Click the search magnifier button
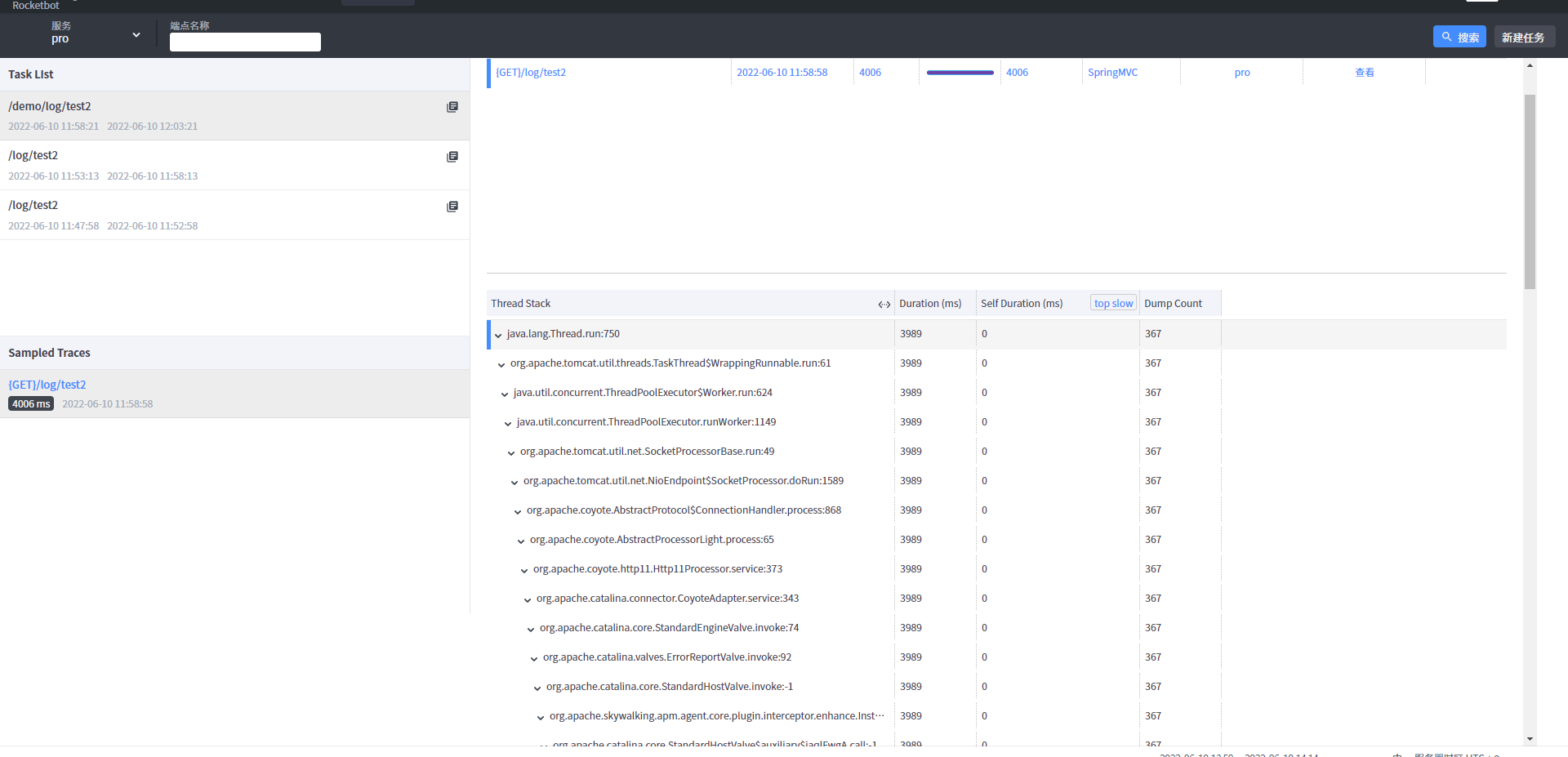The image size is (1568, 757). tap(1459, 37)
